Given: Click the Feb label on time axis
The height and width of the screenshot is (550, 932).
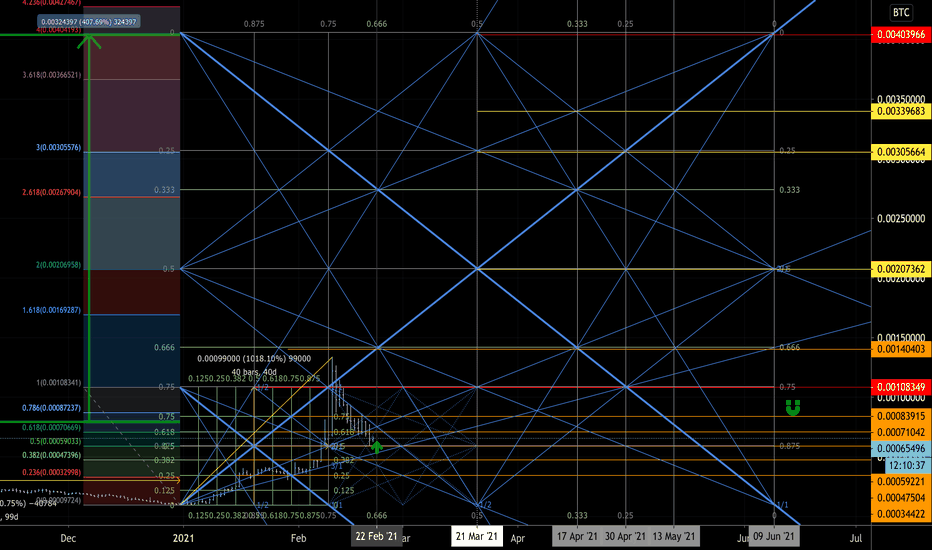Looking at the screenshot, I should tap(298, 538).
